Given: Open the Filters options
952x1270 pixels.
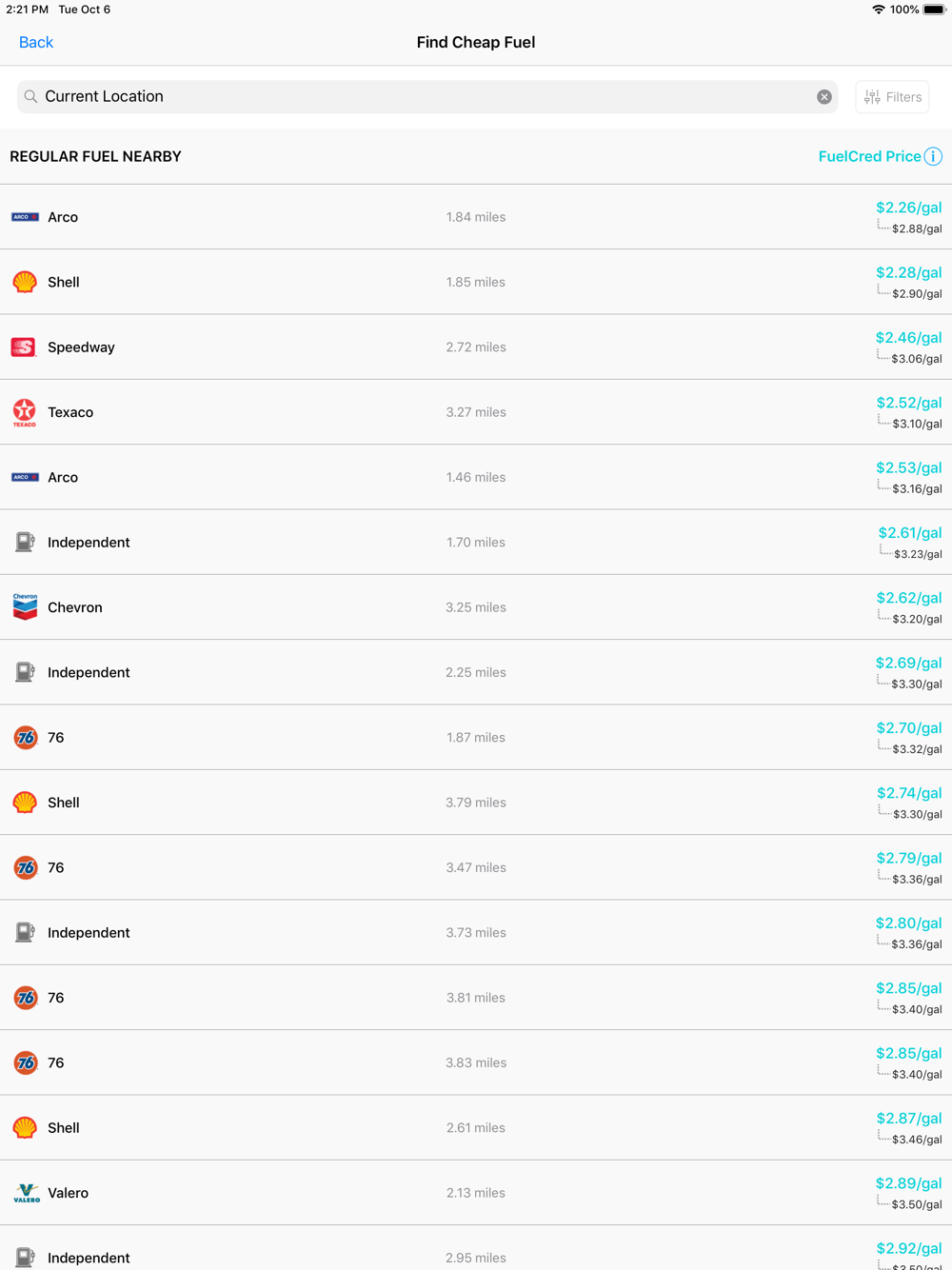Looking at the screenshot, I should point(892,97).
